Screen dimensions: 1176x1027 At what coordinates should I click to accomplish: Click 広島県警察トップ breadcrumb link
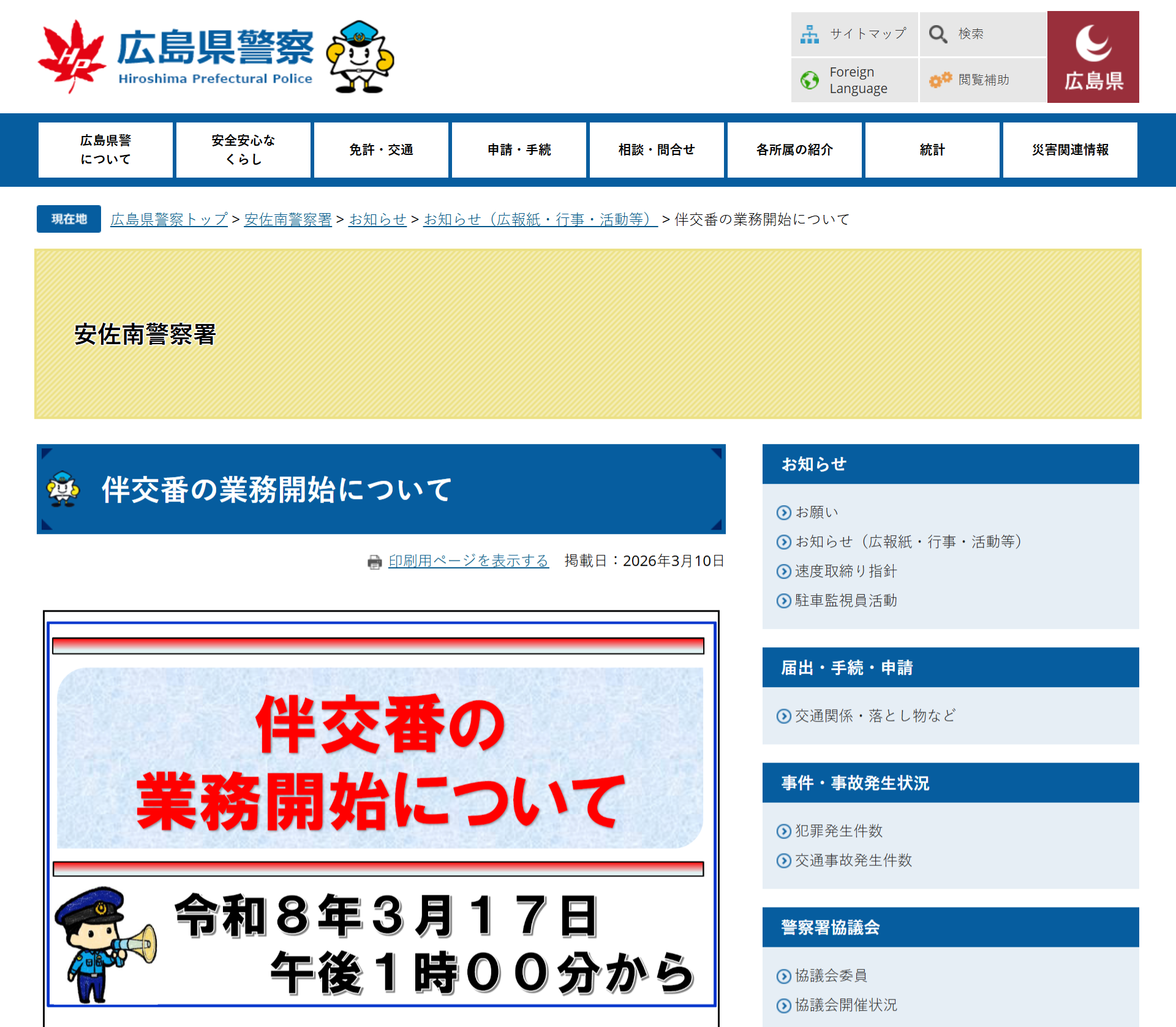click(169, 219)
